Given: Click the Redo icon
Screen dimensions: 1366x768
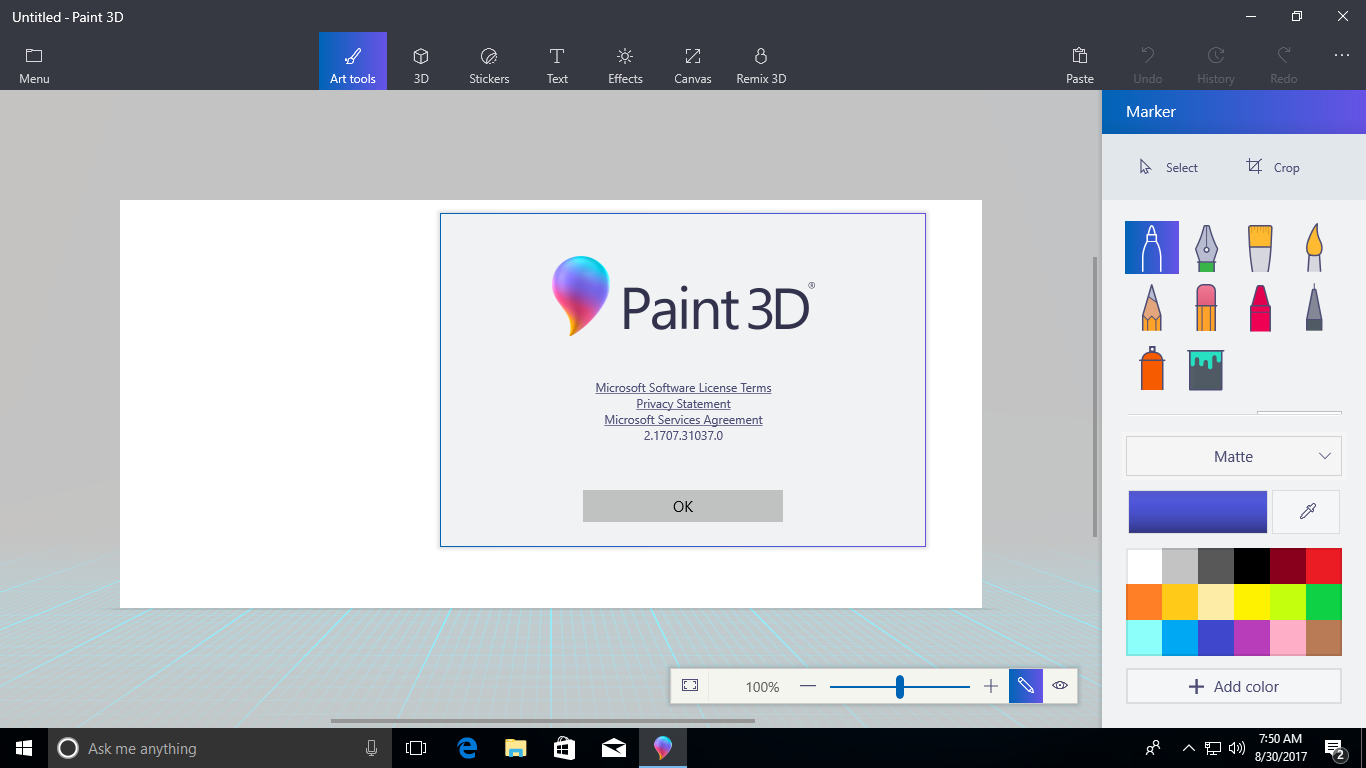Looking at the screenshot, I should 1284,56.
